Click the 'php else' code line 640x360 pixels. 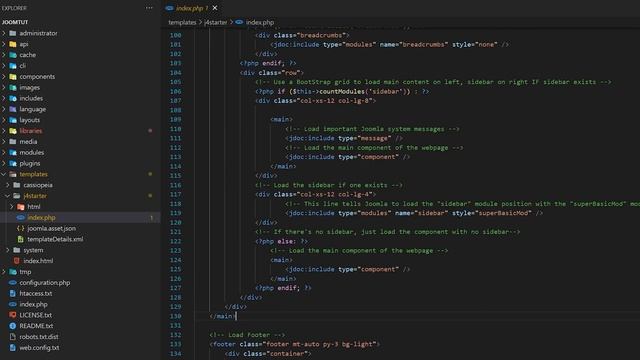(282, 241)
